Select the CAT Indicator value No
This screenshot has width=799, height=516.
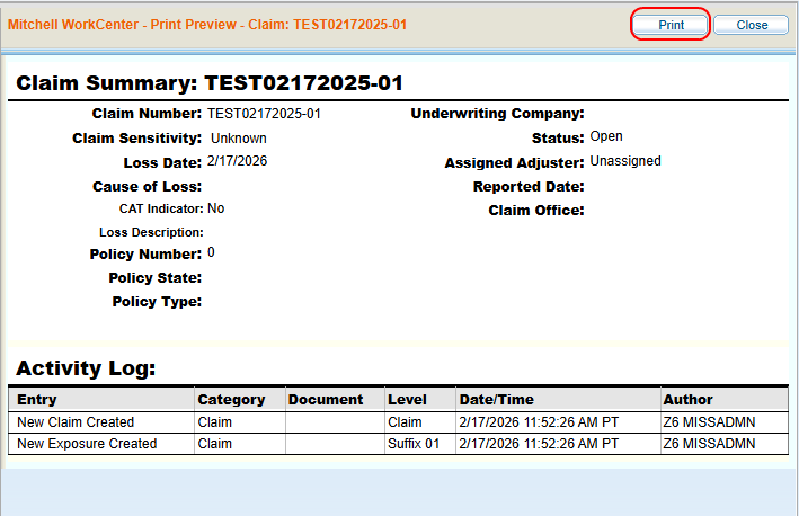[x=215, y=208]
